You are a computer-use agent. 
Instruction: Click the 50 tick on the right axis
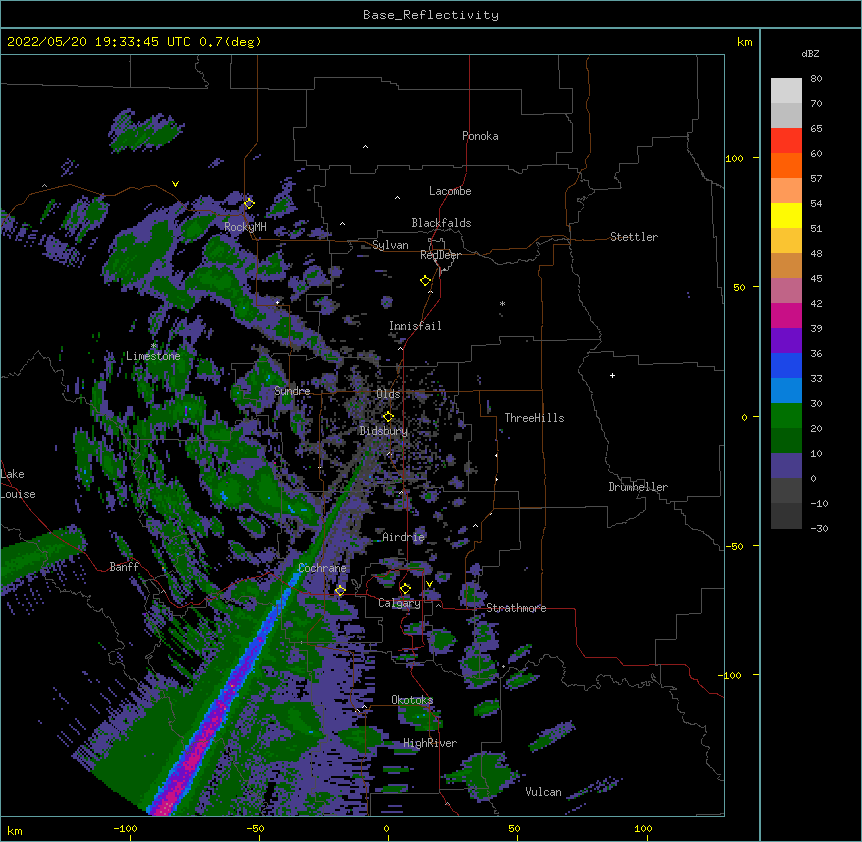(x=739, y=287)
